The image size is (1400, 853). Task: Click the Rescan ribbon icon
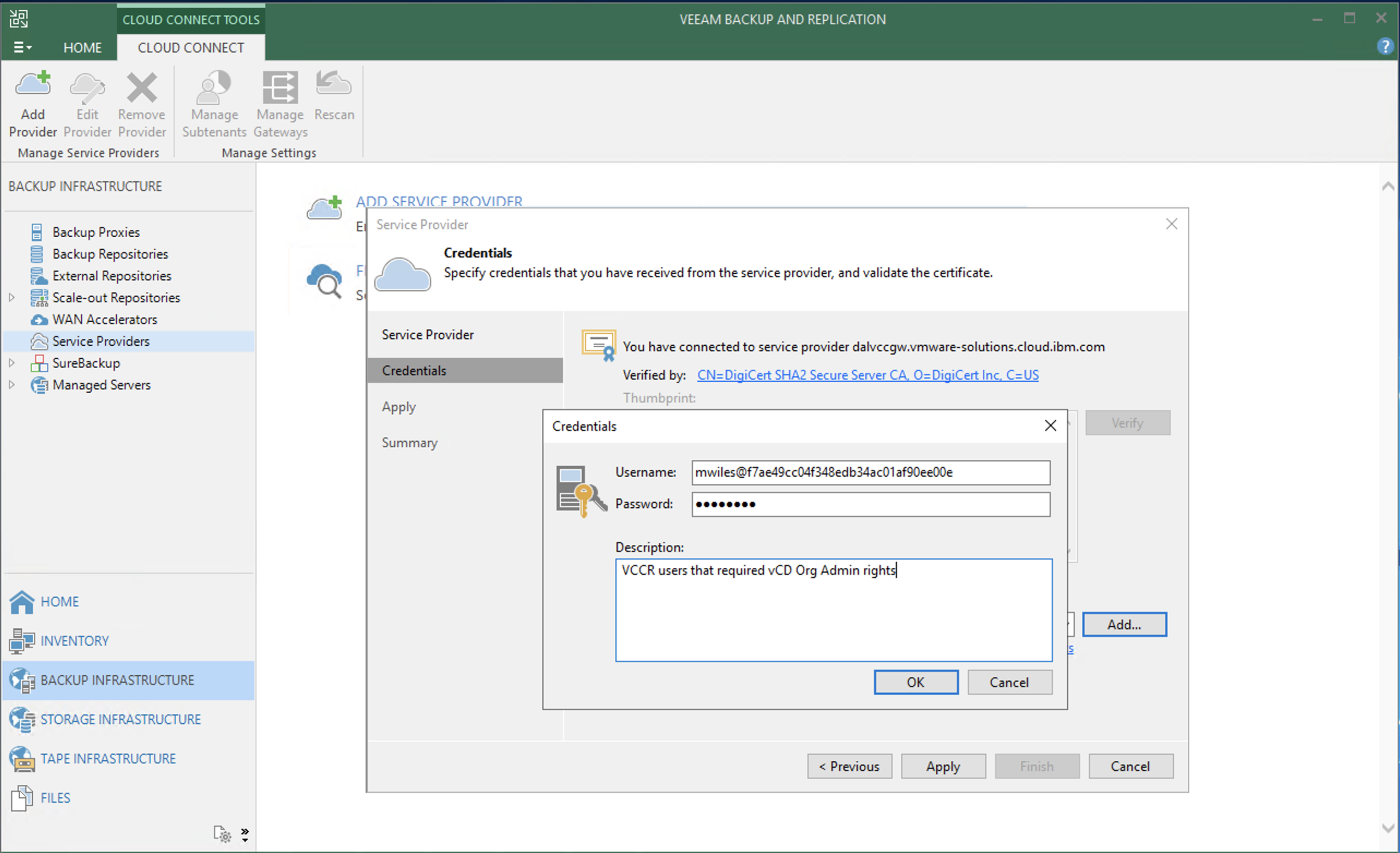click(x=333, y=95)
